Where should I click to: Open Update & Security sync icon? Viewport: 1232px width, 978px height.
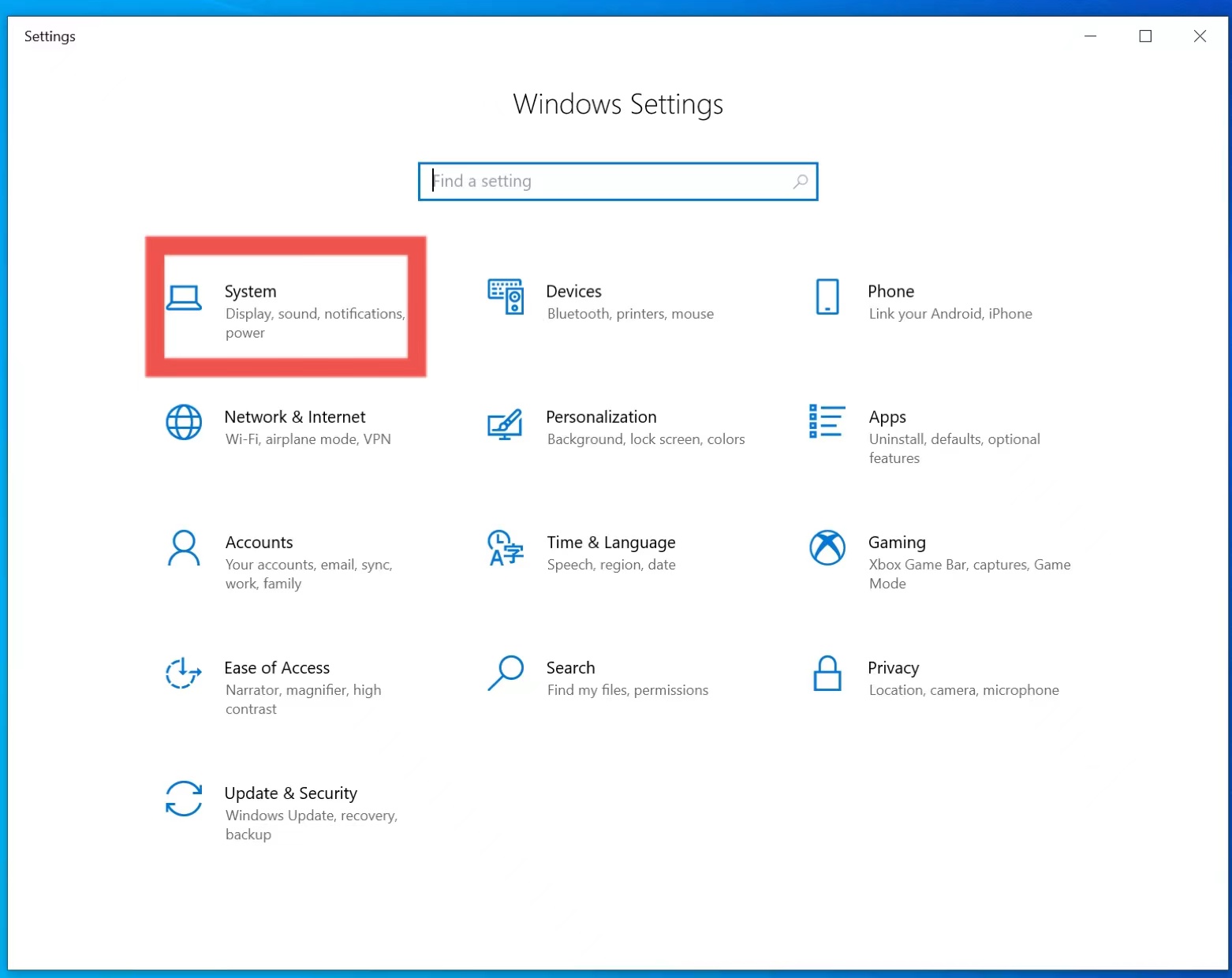(x=183, y=799)
